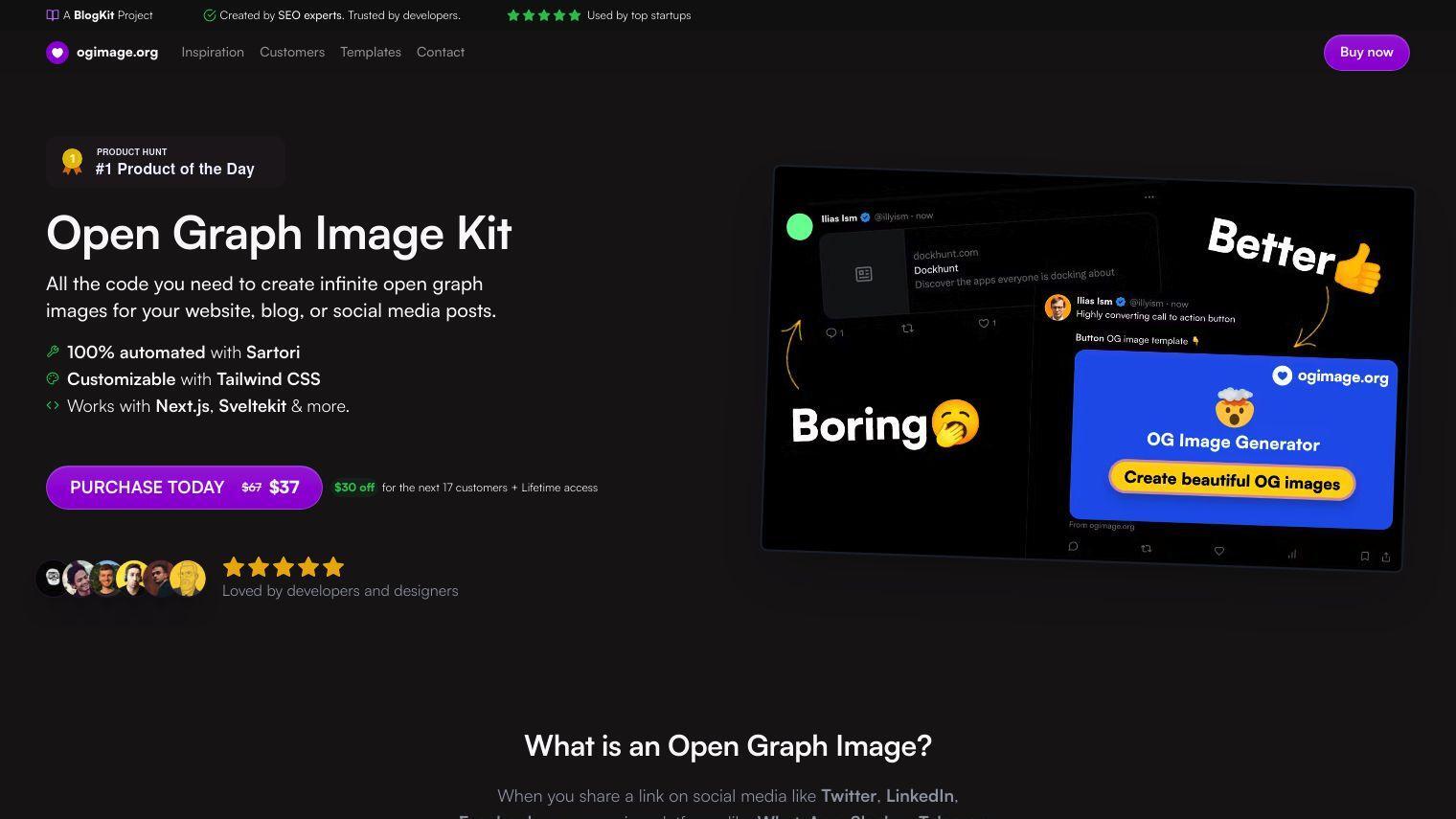Image resolution: width=1456 pixels, height=819 pixels.
Task: Click the palette icon beside Customizable
Action: click(53, 378)
